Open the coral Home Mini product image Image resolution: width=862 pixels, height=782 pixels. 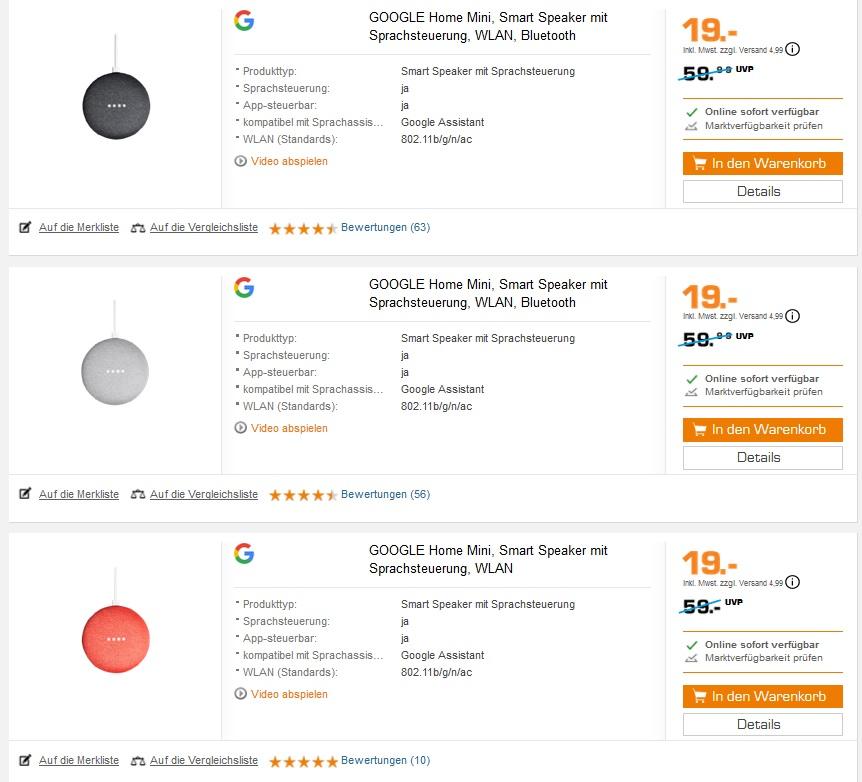[116, 638]
